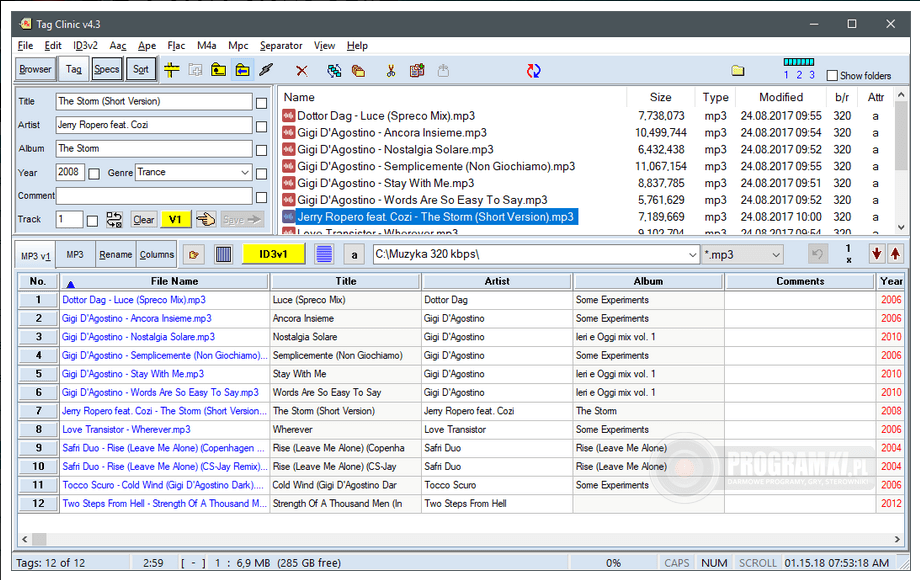Click the pointing hand icon in tag panel

pos(205,219)
